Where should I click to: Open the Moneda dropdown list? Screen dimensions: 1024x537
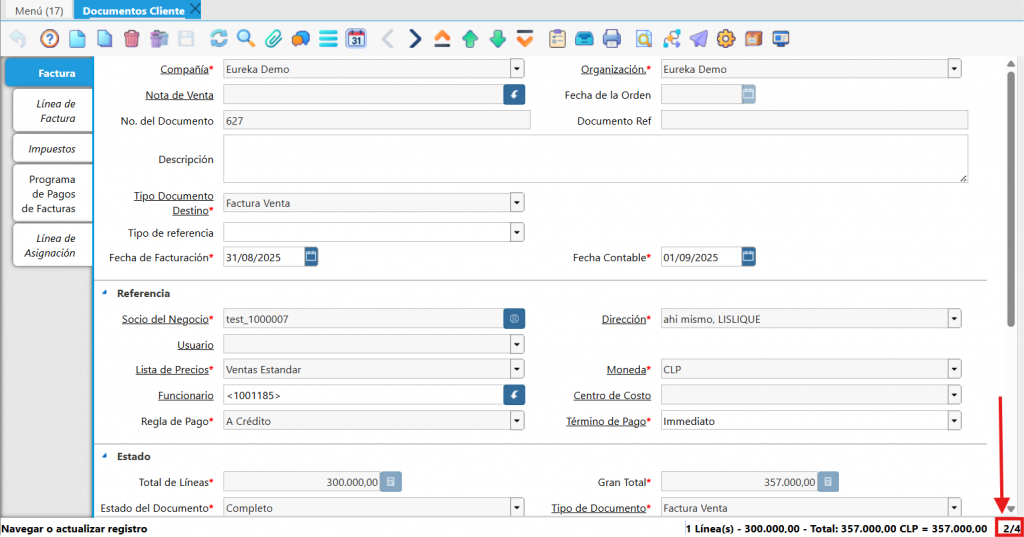pos(954,369)
